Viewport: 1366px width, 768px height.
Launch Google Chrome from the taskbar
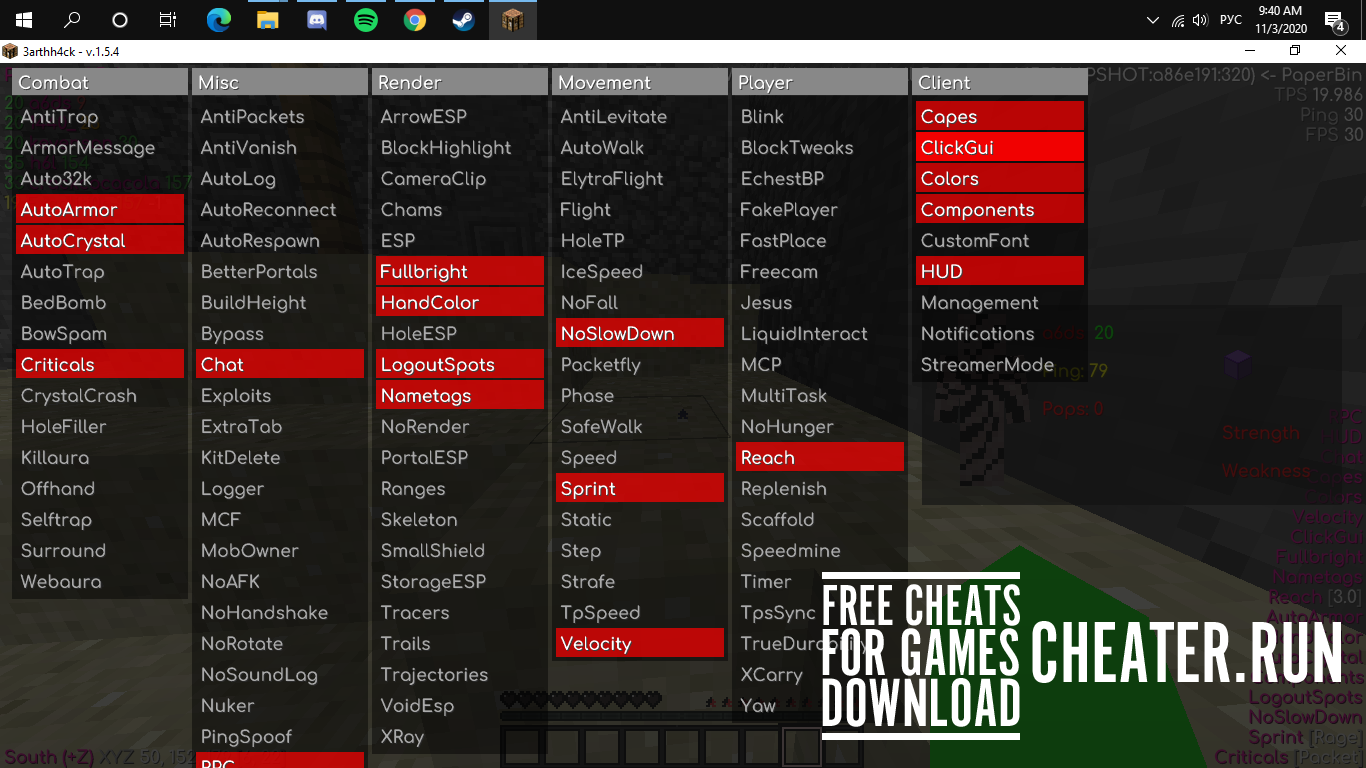[x=415, y=19]
